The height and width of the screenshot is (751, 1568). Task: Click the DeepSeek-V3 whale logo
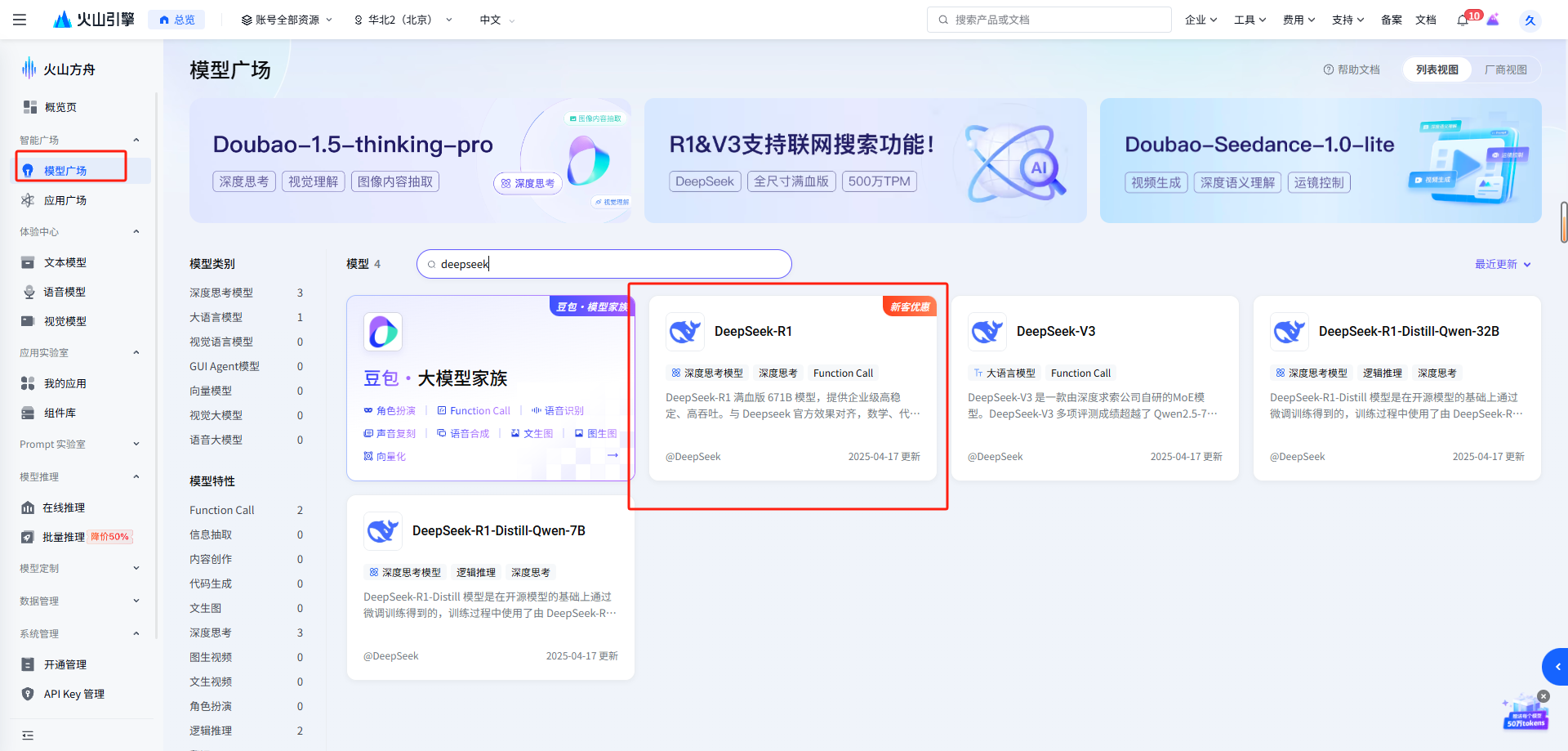tap(987, 332)
